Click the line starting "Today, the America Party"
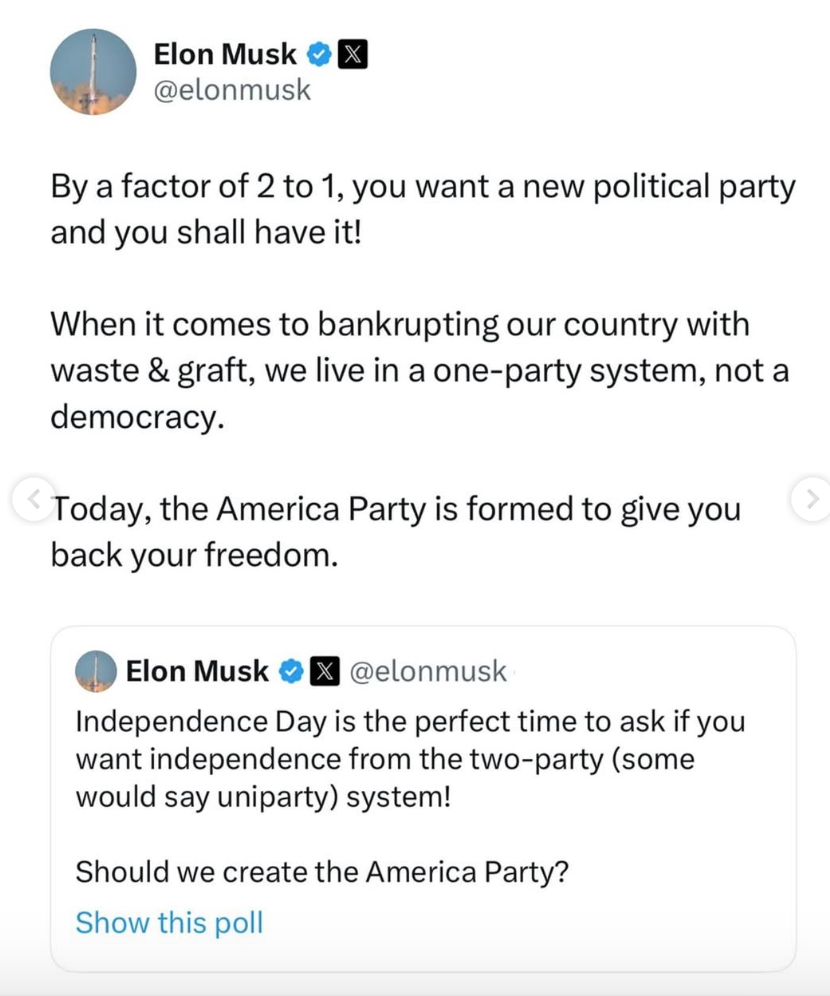 click(396, 508)
